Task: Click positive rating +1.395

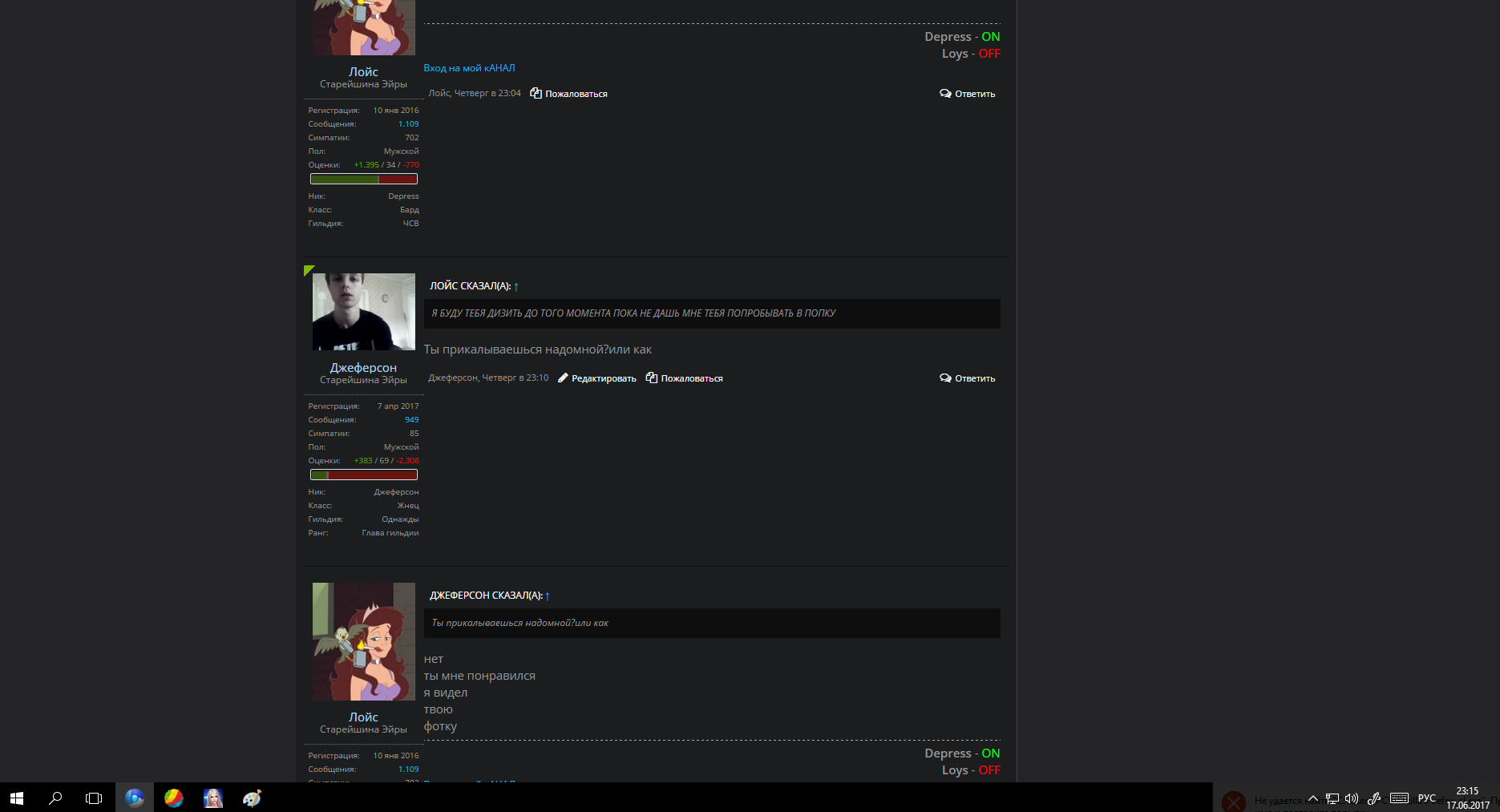Action: 366,164
